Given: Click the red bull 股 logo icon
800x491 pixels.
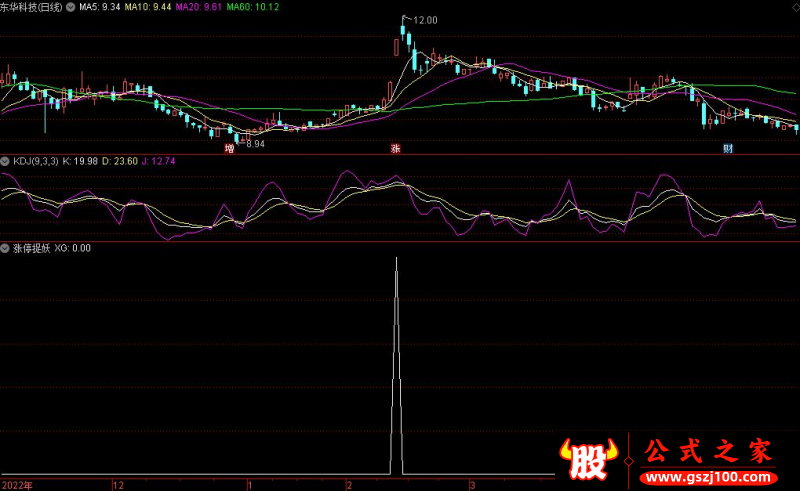Looking at the screenshot, I should [589, 458].
